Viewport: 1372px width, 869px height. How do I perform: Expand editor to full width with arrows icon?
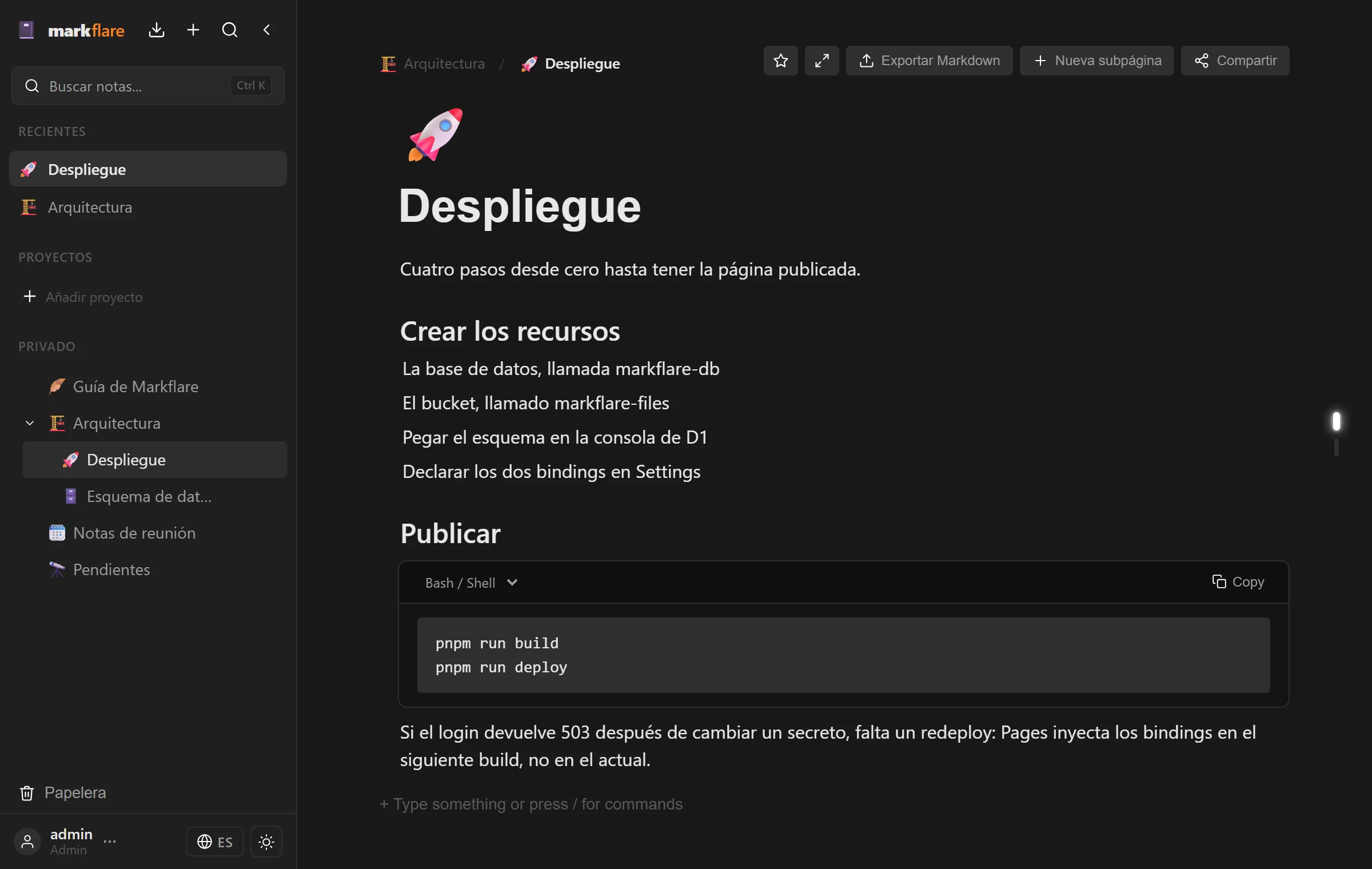coord(822,61)
